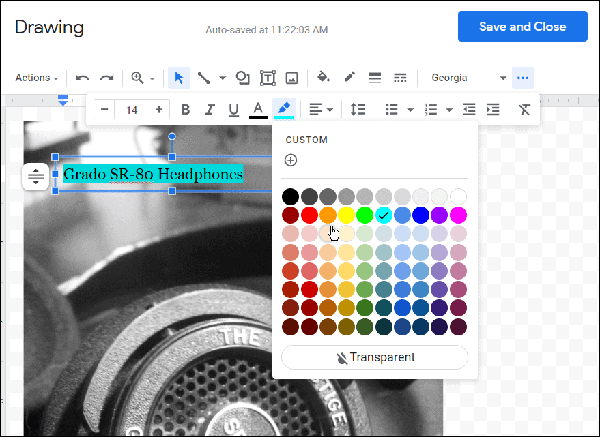Change Border dash style
This screenshot has width=600, height=437.
[400, 78]
